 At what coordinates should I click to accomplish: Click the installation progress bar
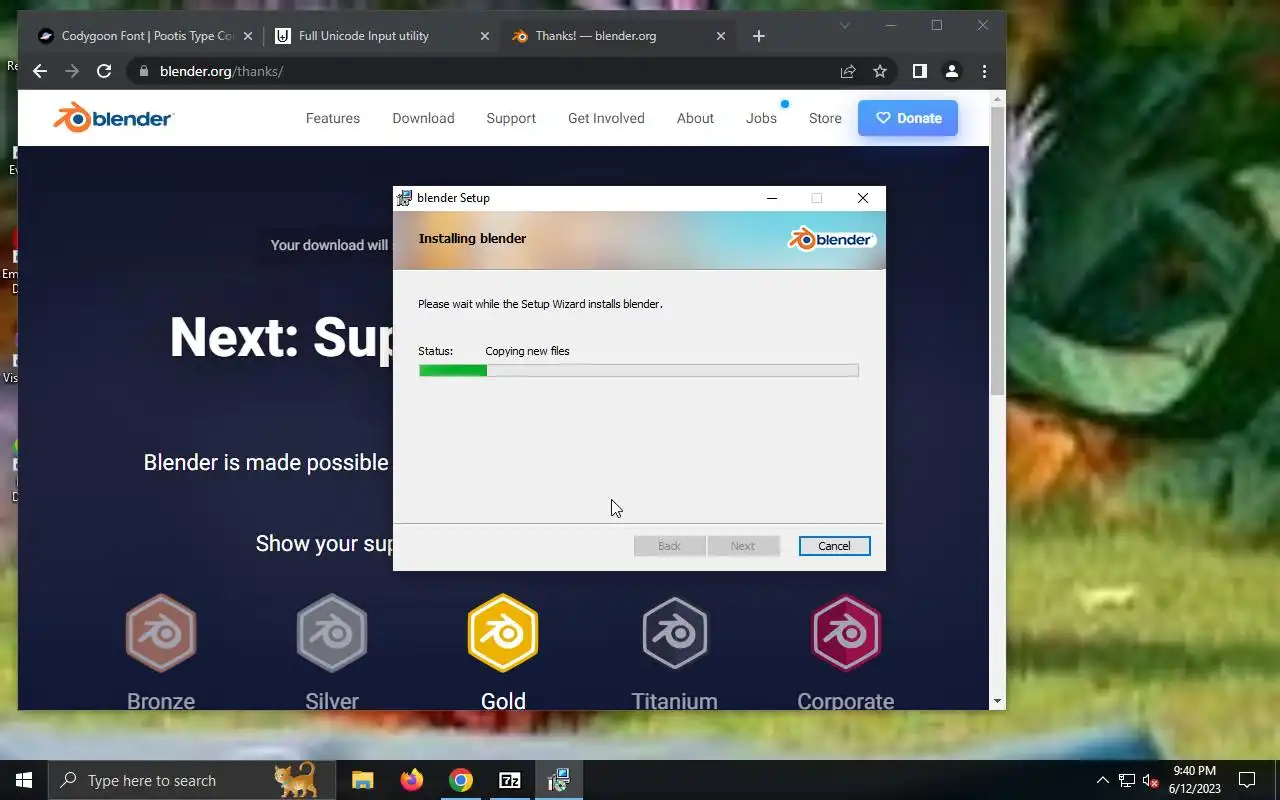[638, 371]
